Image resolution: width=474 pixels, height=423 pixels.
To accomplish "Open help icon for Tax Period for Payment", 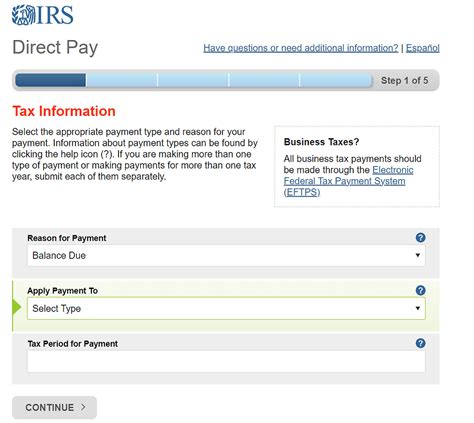I will coord(420,343).
